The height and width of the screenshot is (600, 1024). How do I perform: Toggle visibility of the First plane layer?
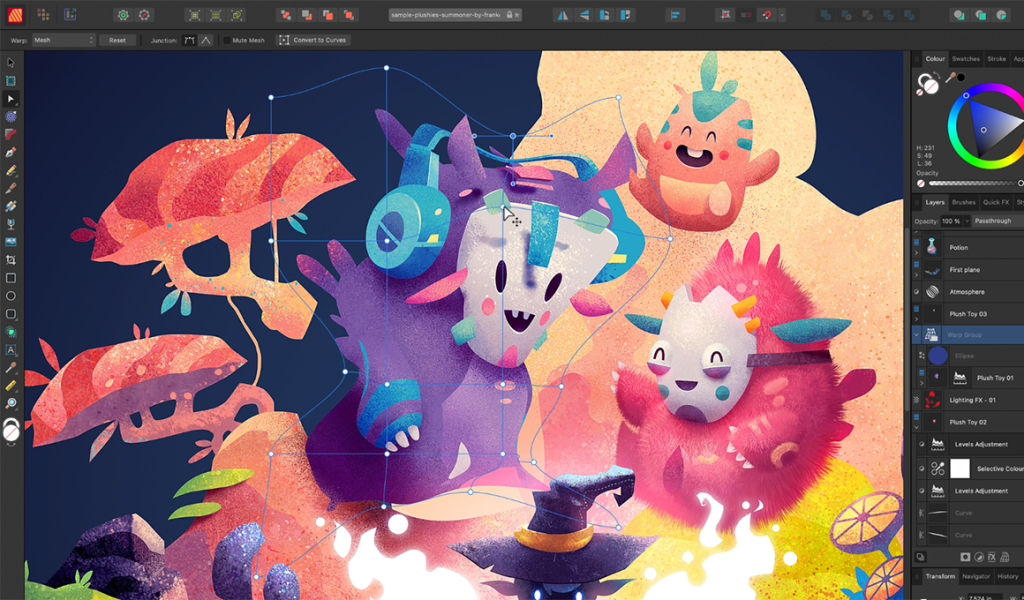[x=916, y=264]
